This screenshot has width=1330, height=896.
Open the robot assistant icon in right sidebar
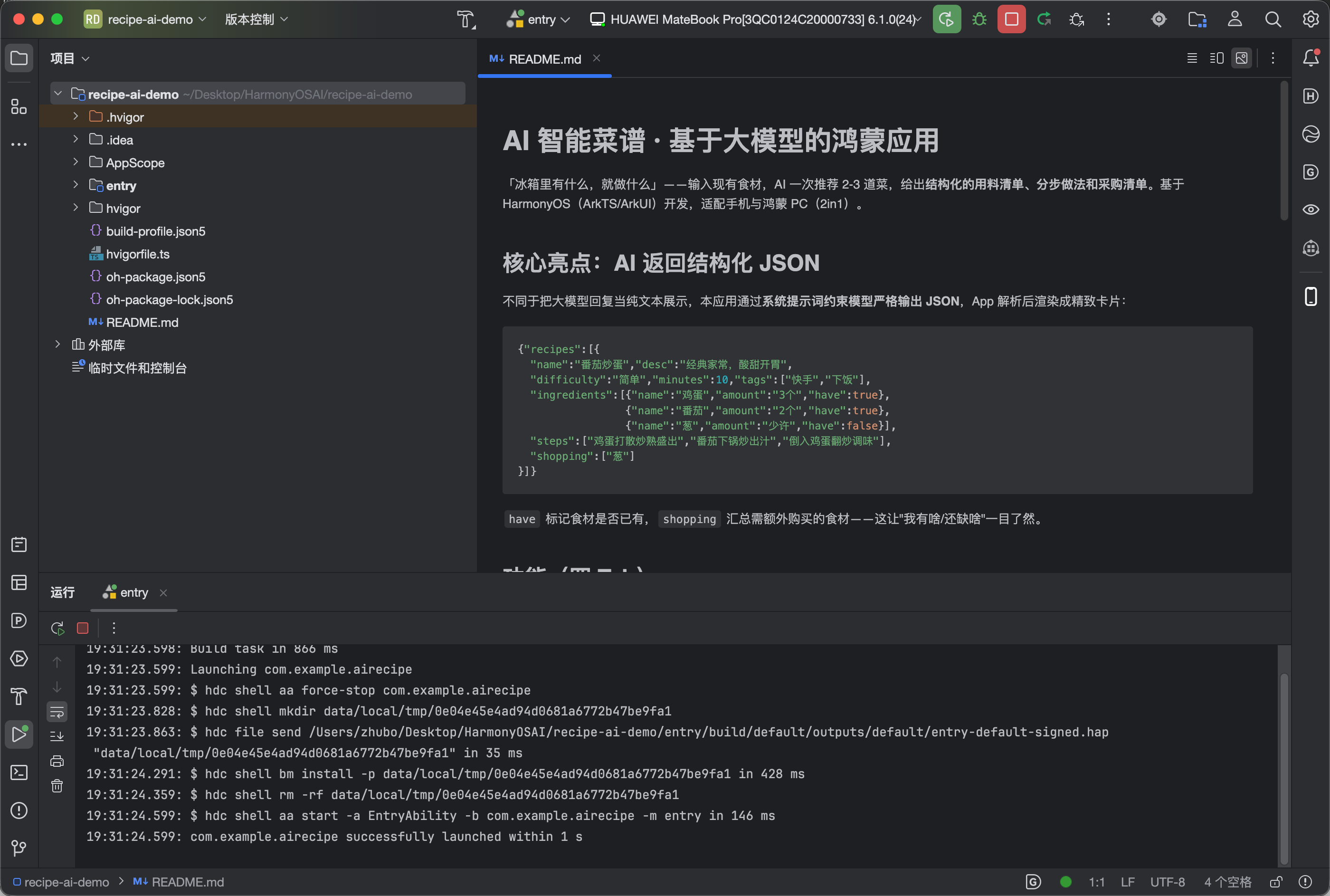point(1311,248)
